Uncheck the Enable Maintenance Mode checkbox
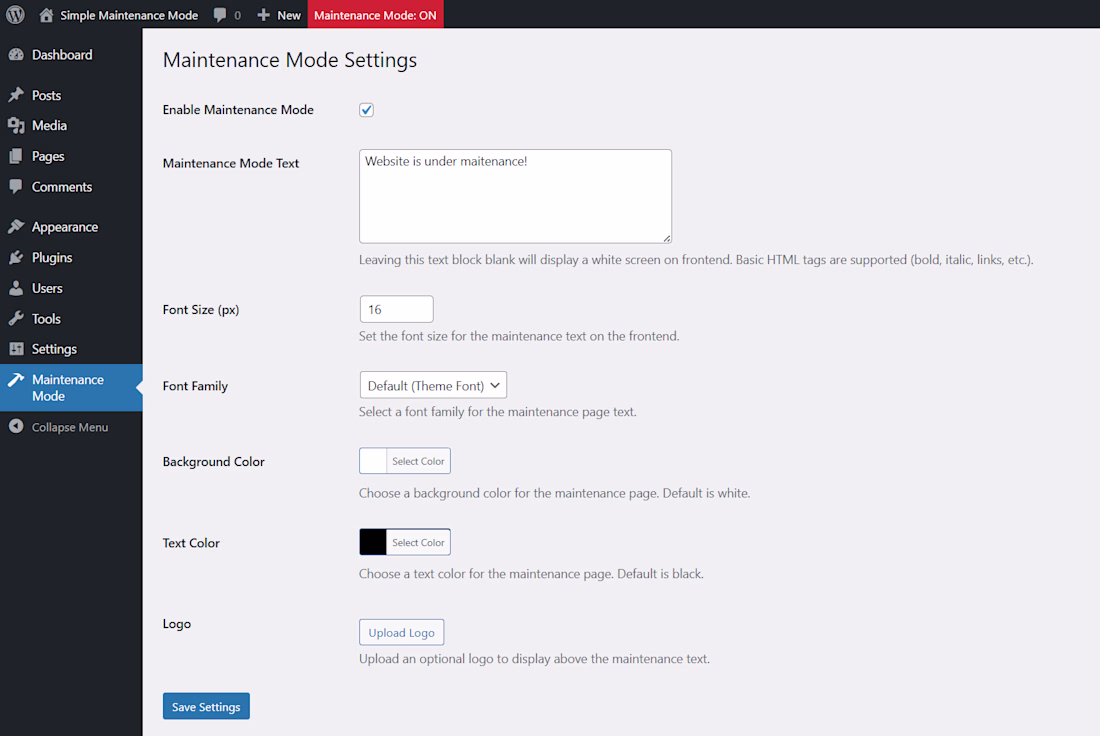The width and height of the screenshot is (1100, 736). coord(366,109)
